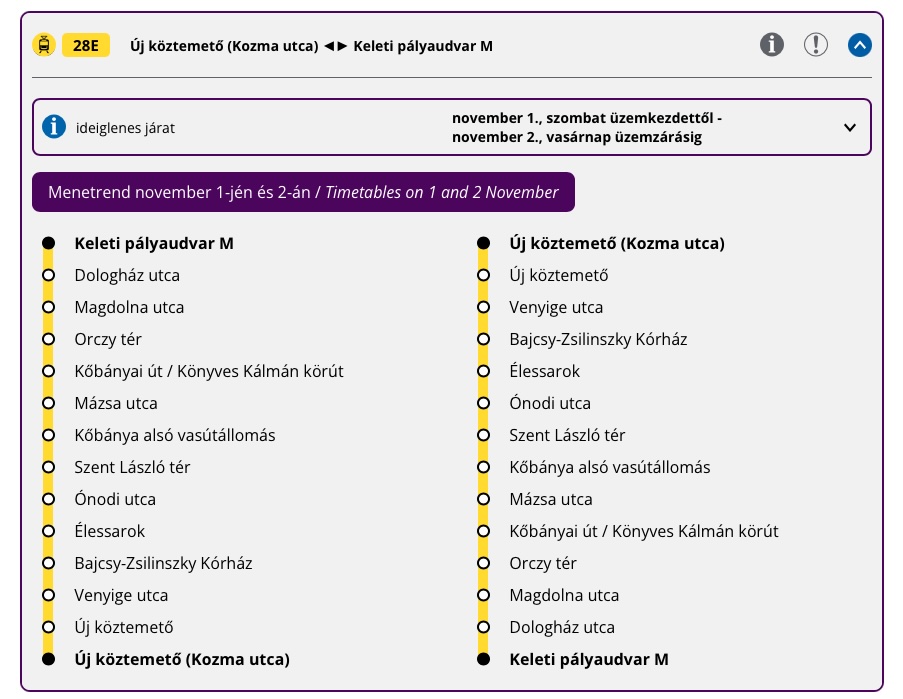Image resolution: width=903 pixels, height=699 pixels.
Task: Click the yellow 28E line badge
Action: (x=86, y=45)
